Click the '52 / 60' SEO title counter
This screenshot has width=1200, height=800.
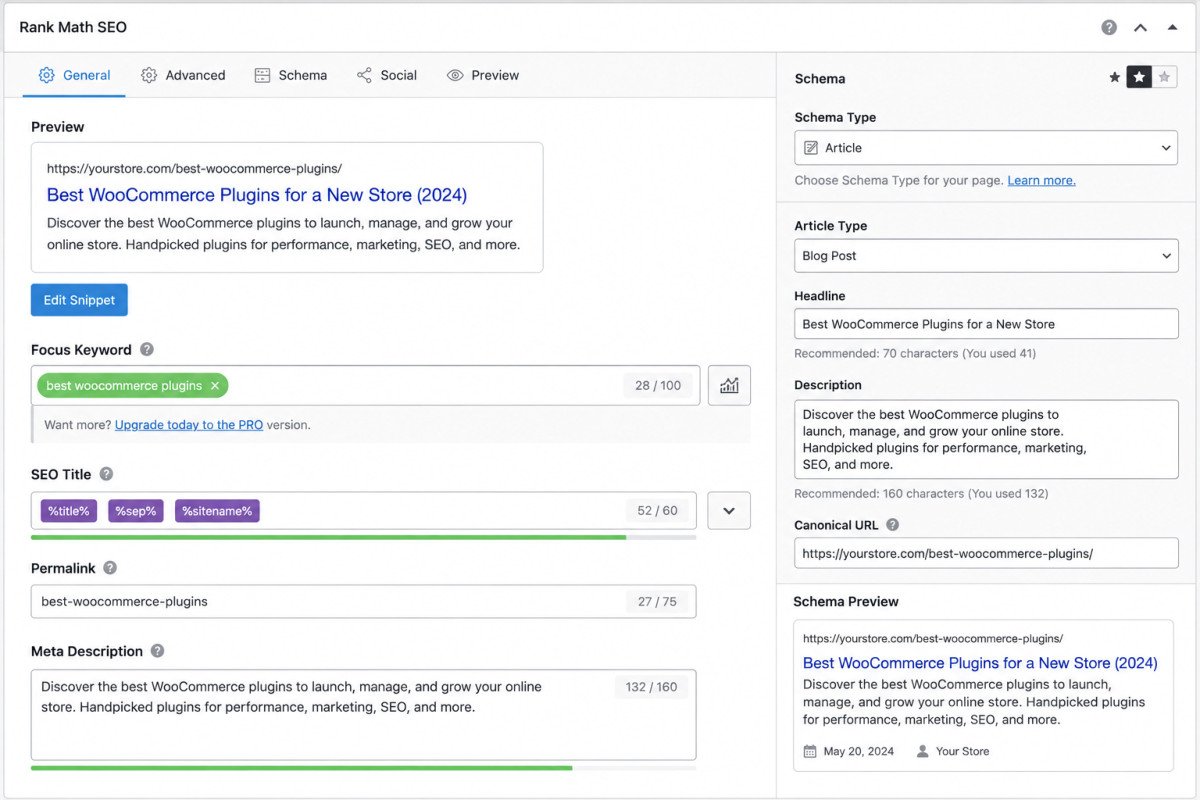(x=657, y=511)
